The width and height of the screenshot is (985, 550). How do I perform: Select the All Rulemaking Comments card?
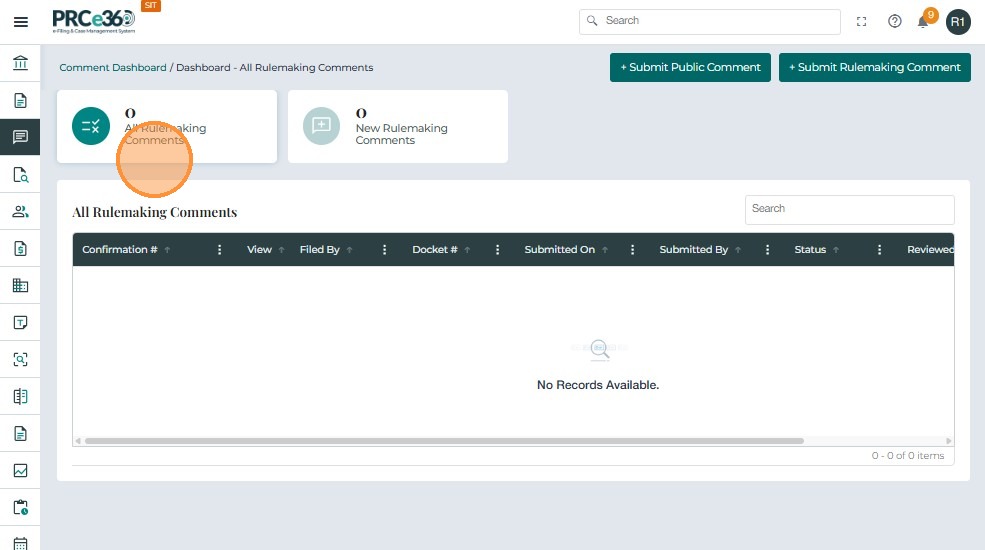coord(167,126)
